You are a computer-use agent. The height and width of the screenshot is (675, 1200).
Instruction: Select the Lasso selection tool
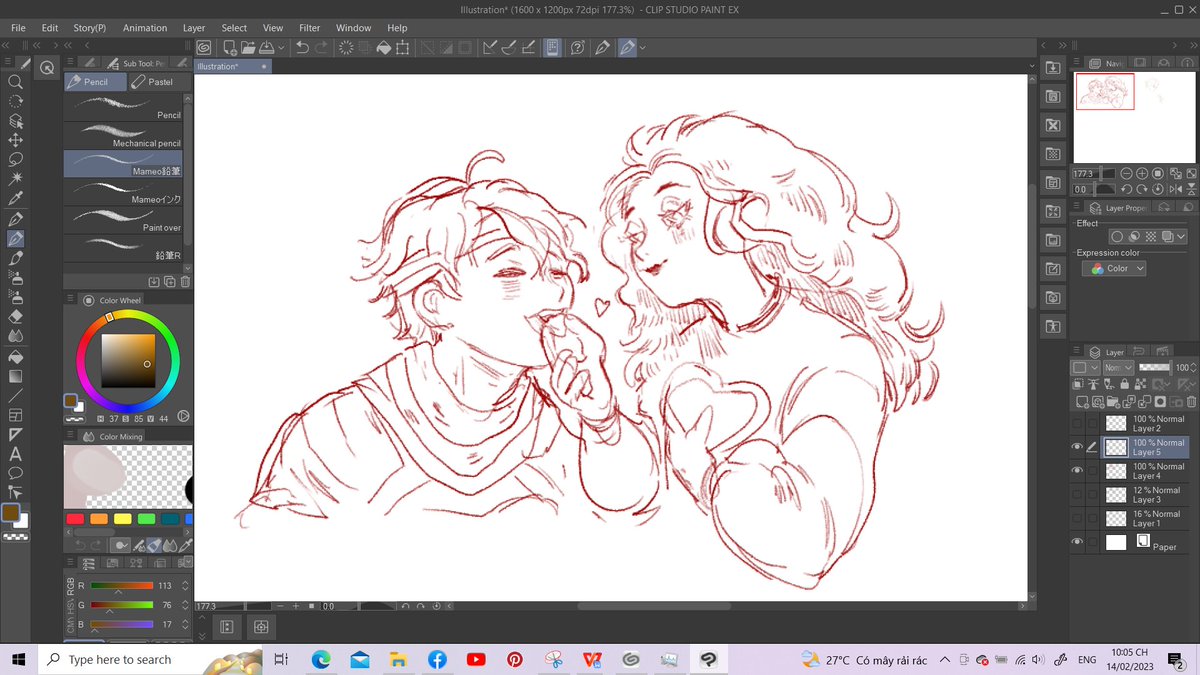pos(15,159)
